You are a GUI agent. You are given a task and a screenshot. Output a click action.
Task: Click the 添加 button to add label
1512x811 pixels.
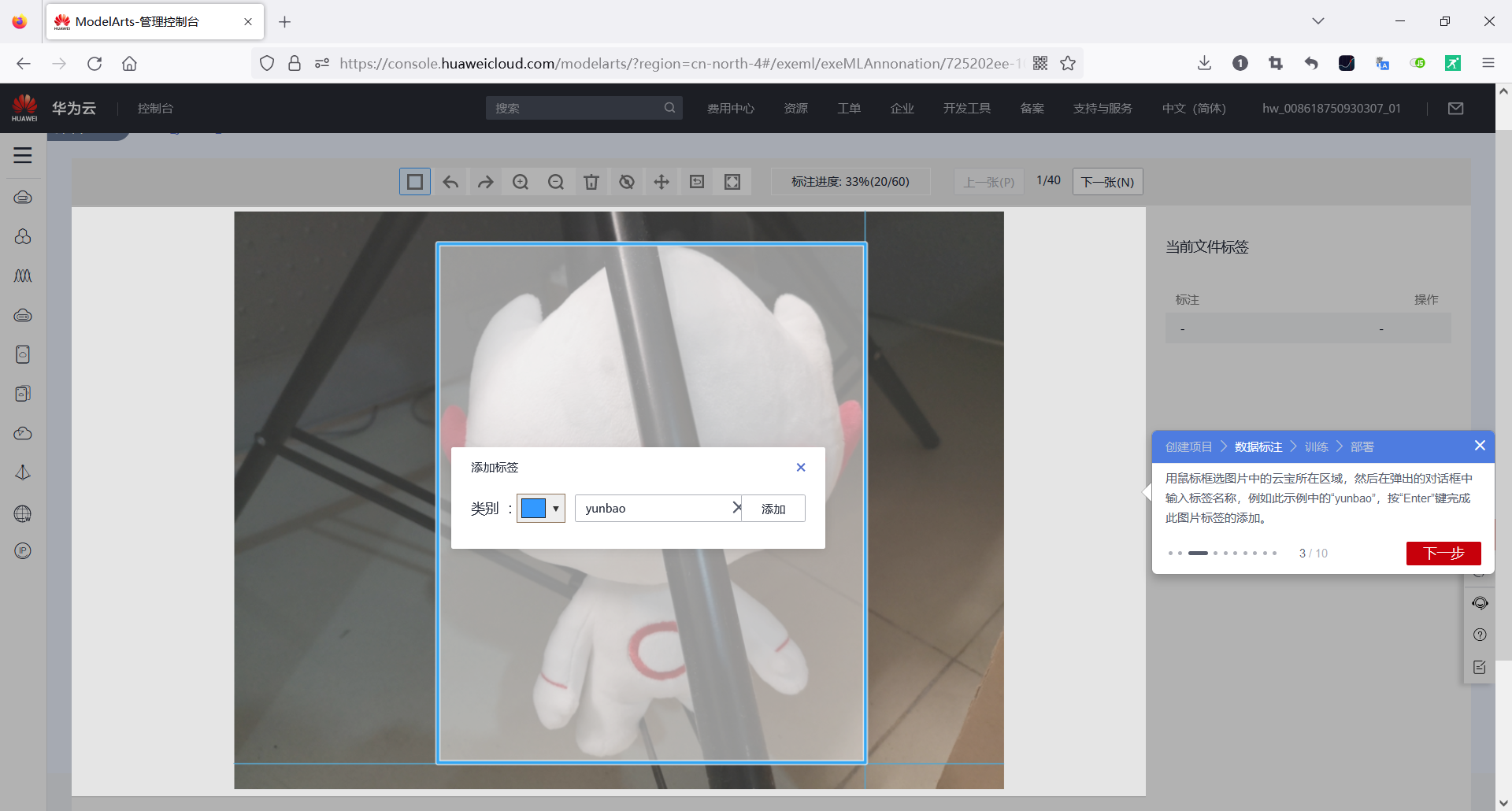coord(773,509)
